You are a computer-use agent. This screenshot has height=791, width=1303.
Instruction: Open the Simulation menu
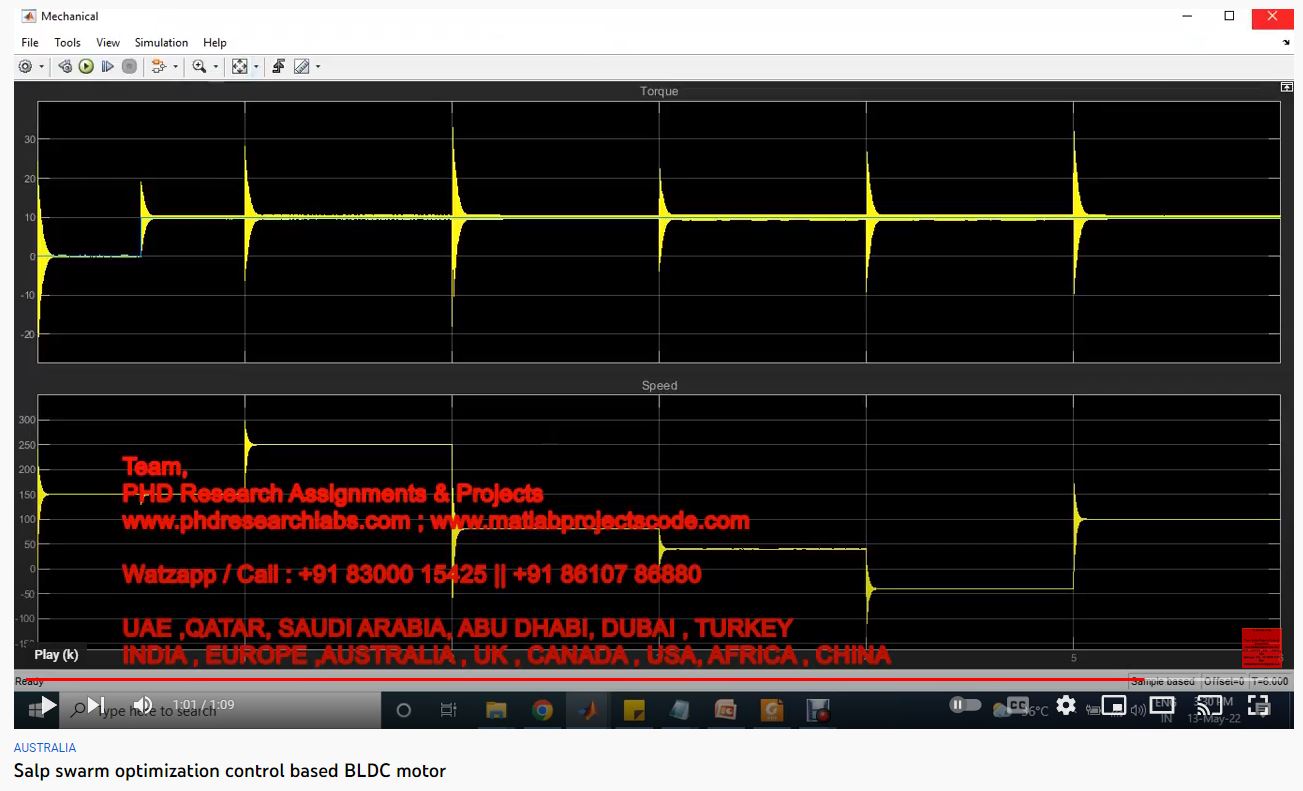pyautogui.click(x=161, y=43)
